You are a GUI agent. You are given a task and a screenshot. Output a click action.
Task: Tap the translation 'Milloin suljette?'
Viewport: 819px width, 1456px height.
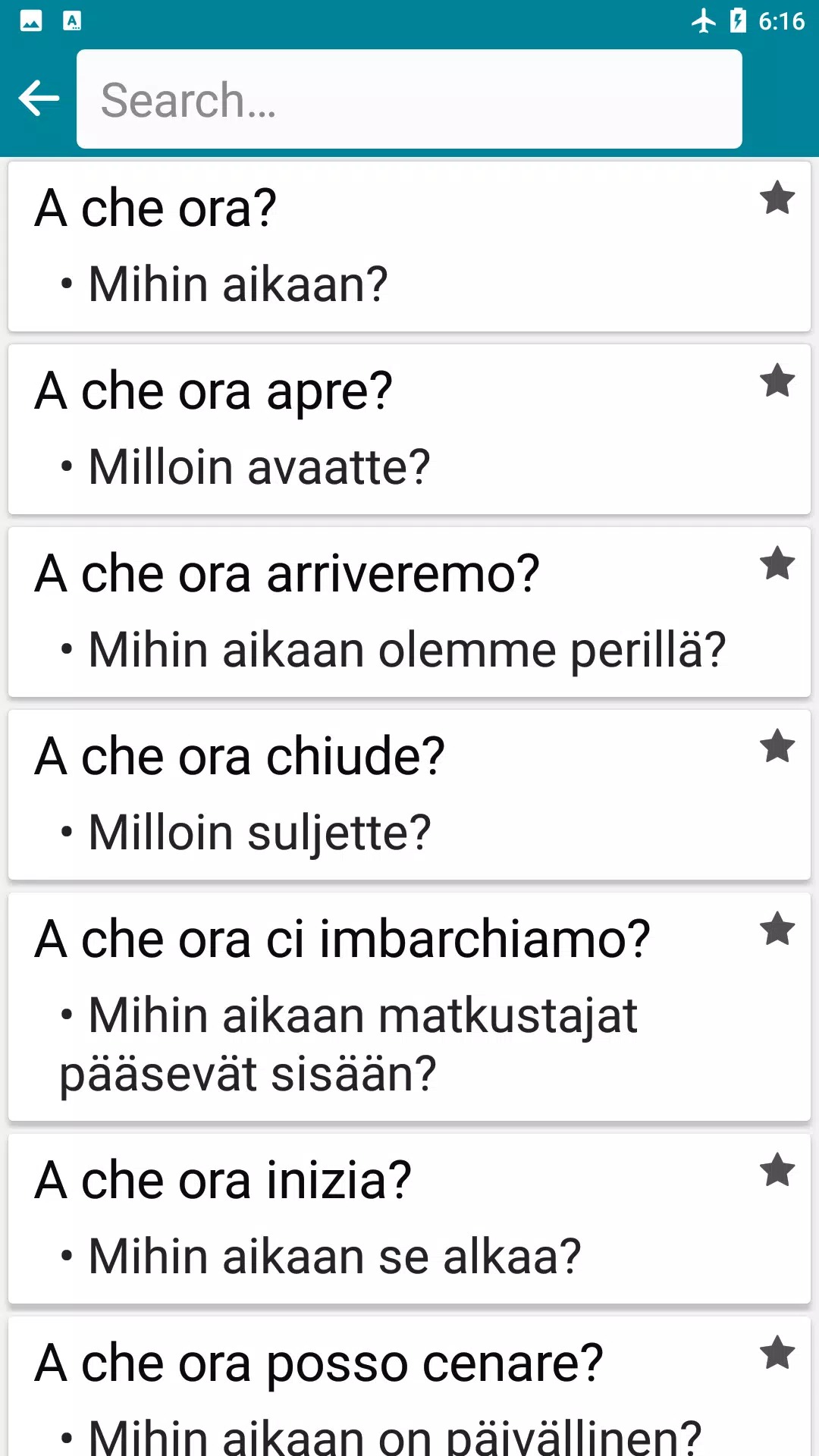259,833
